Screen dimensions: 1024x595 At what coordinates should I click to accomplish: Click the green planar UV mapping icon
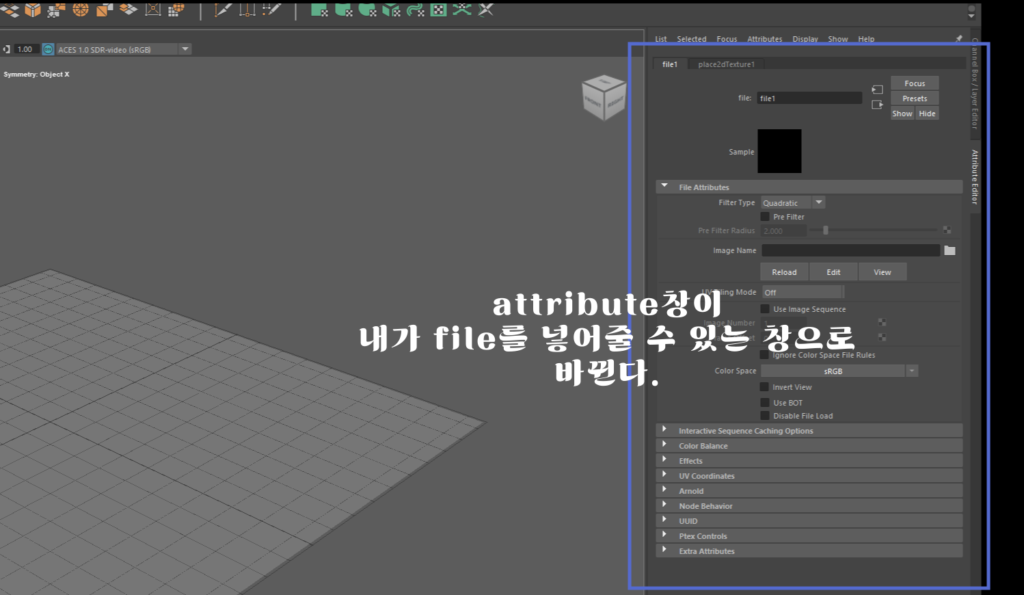[319, 10]
